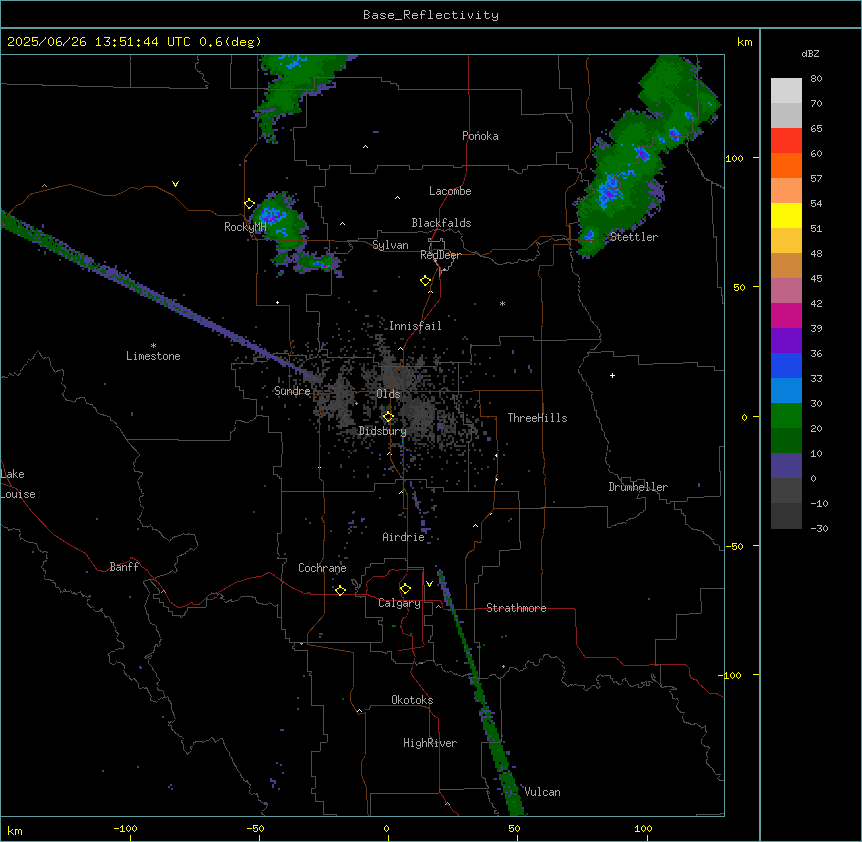Select the Okotoks label

(x=412, y=700)
